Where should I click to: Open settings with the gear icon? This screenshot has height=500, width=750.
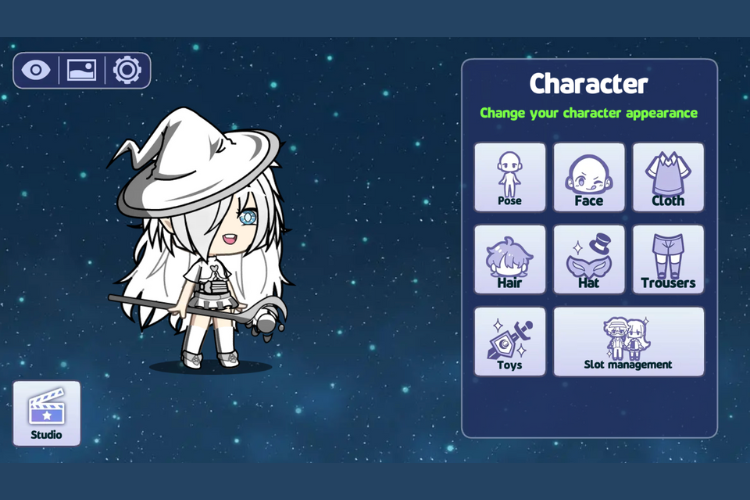pos(127,70)
